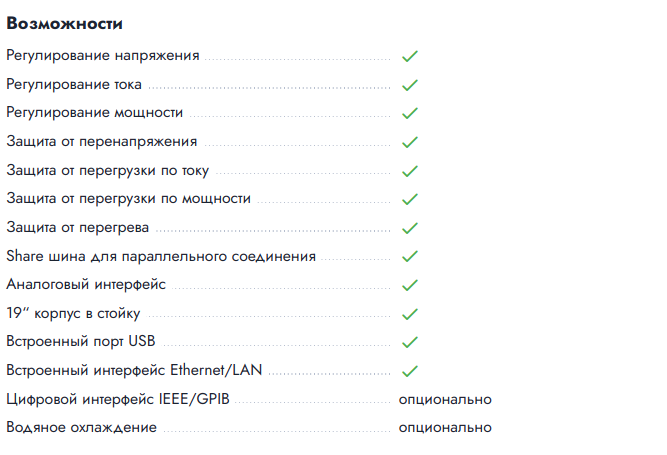Image resolution: width=667 pixels, height=455 pixels.
Task: Click the Цифровой интерфейс IEEE/GPIB label
Action: 118,399
